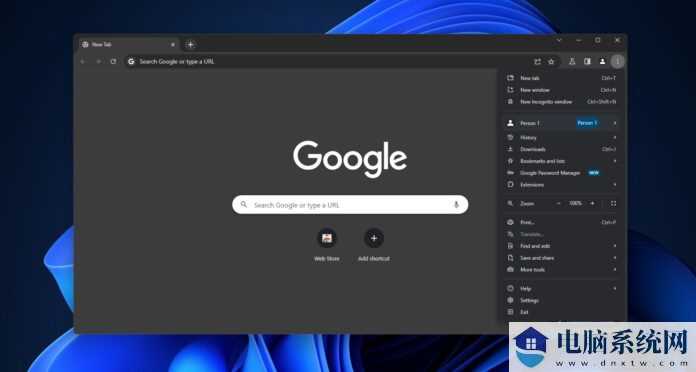
Task: Click the fullscreen icon in Zoom row
Action: tap(613, 203)
